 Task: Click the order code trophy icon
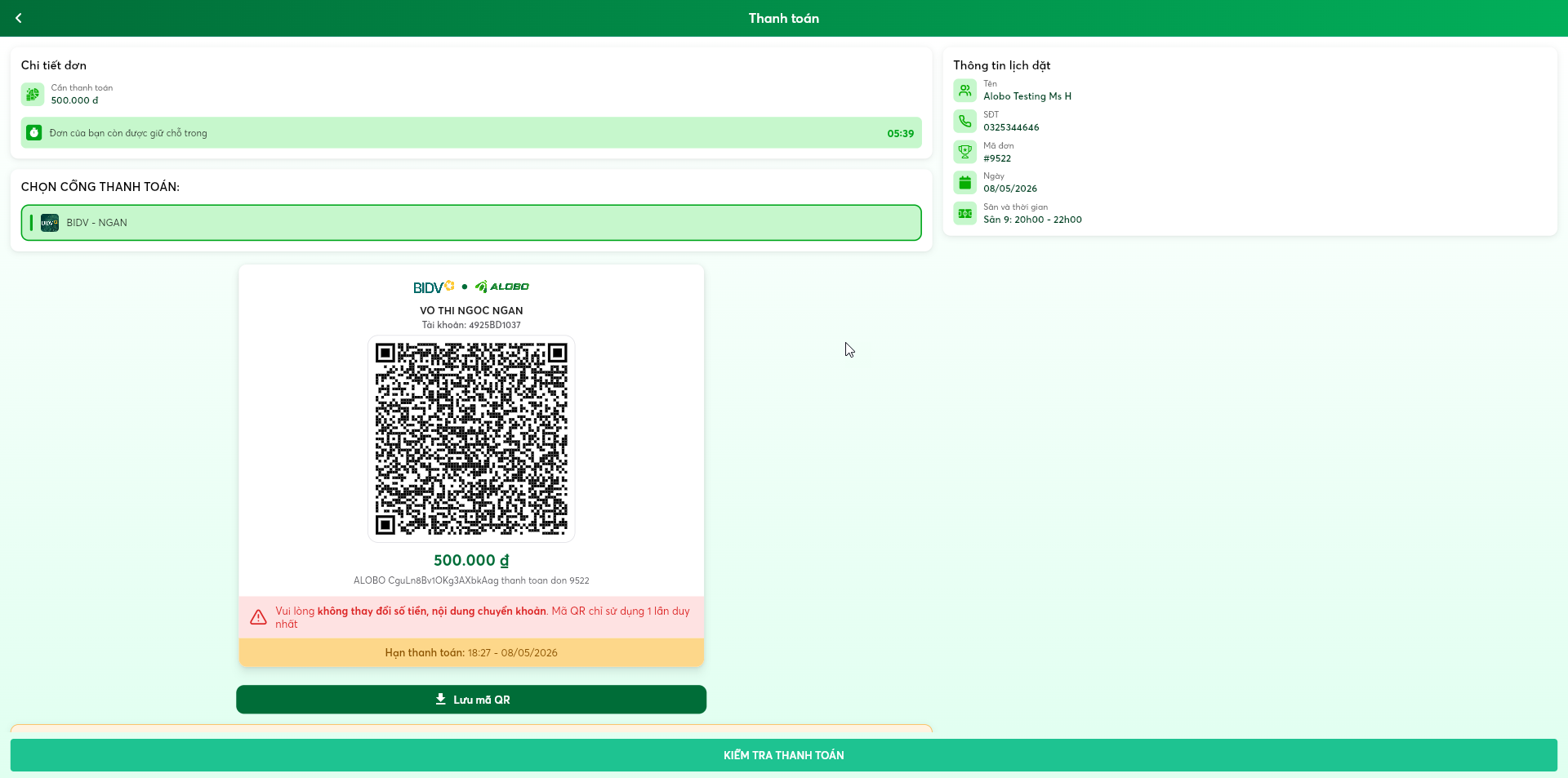click(x=964, y=152)
